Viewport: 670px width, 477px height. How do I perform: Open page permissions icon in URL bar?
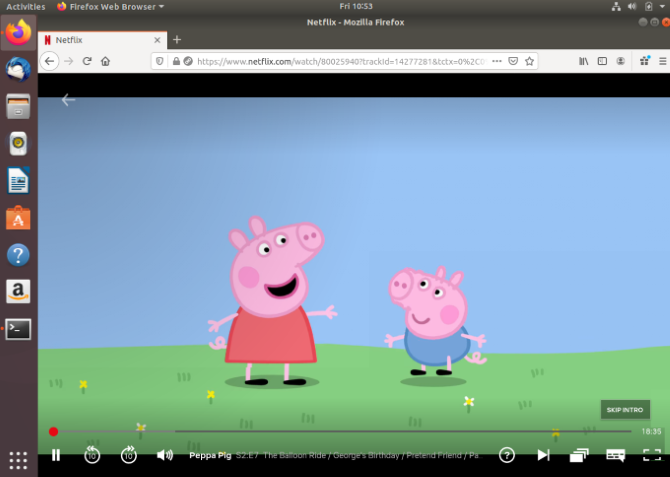(x=188, y=61)
